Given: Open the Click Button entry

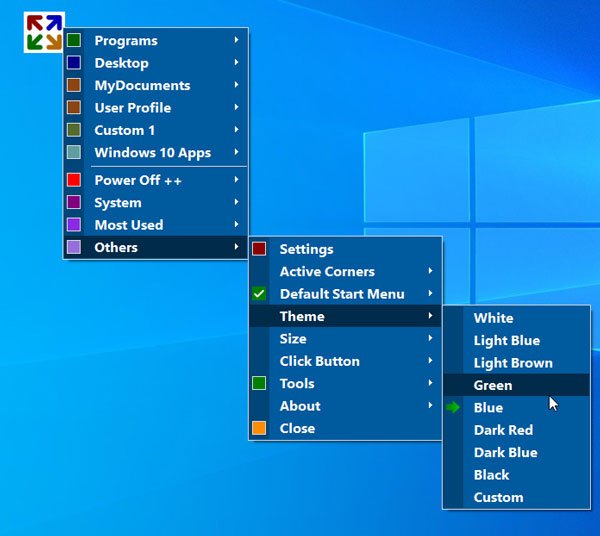Looking at the screenshot, I should coord(345,361).
